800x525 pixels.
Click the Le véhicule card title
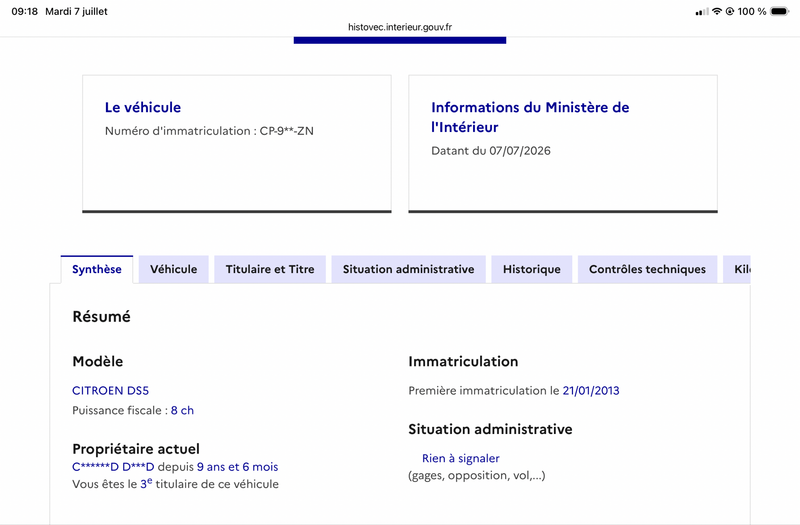[x=143, y=107]
